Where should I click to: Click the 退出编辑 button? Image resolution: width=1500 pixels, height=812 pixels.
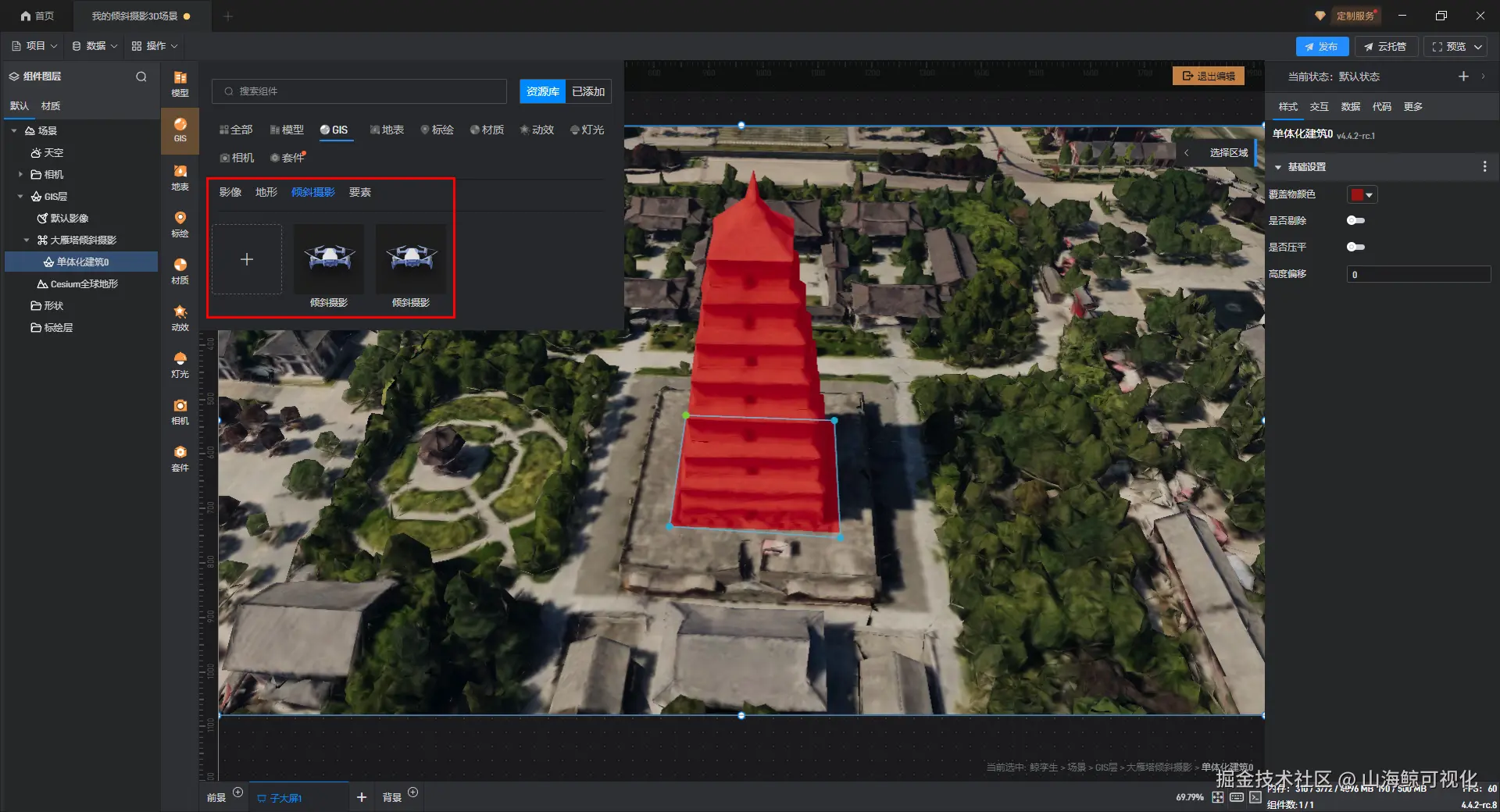(x=1209, y=76)
